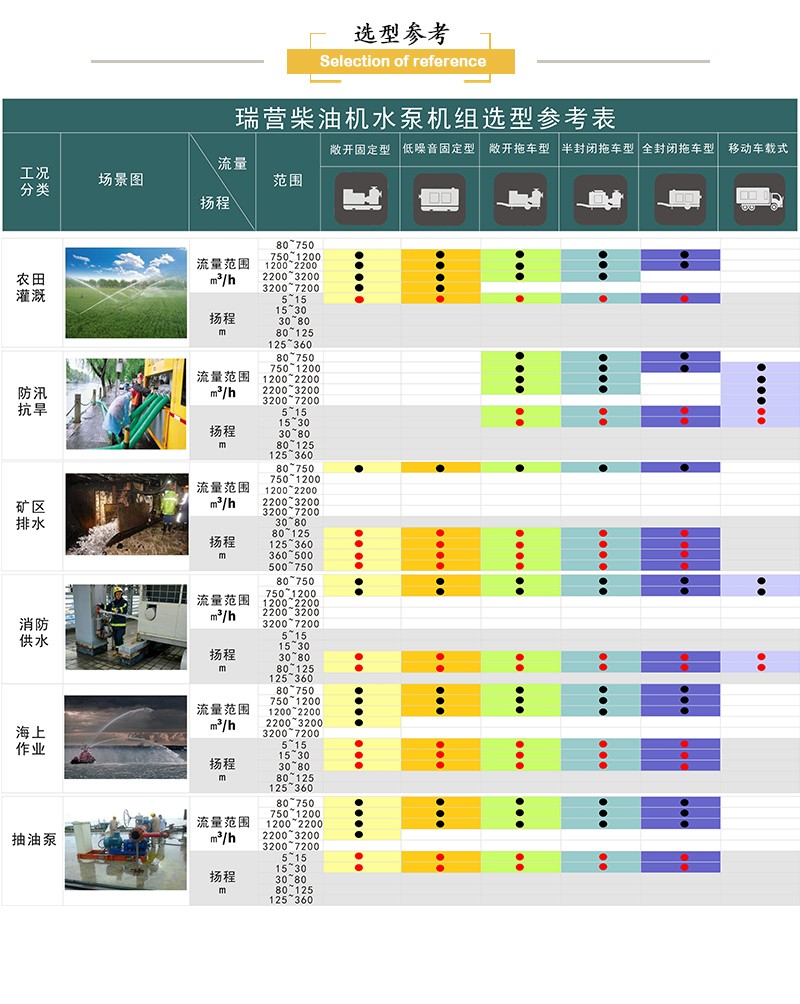Click the 敞开拖车型 open trailer icon
This screenshot has width=800, height=1004.
(520, 198)
